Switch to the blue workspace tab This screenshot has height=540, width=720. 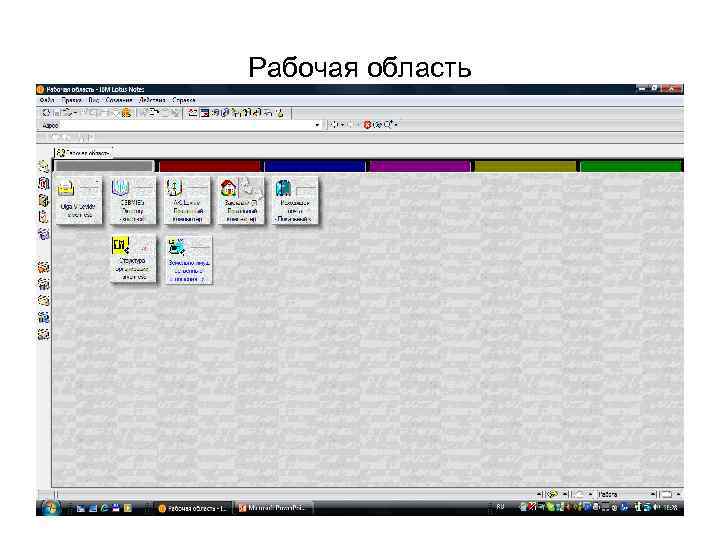(315, 166)
